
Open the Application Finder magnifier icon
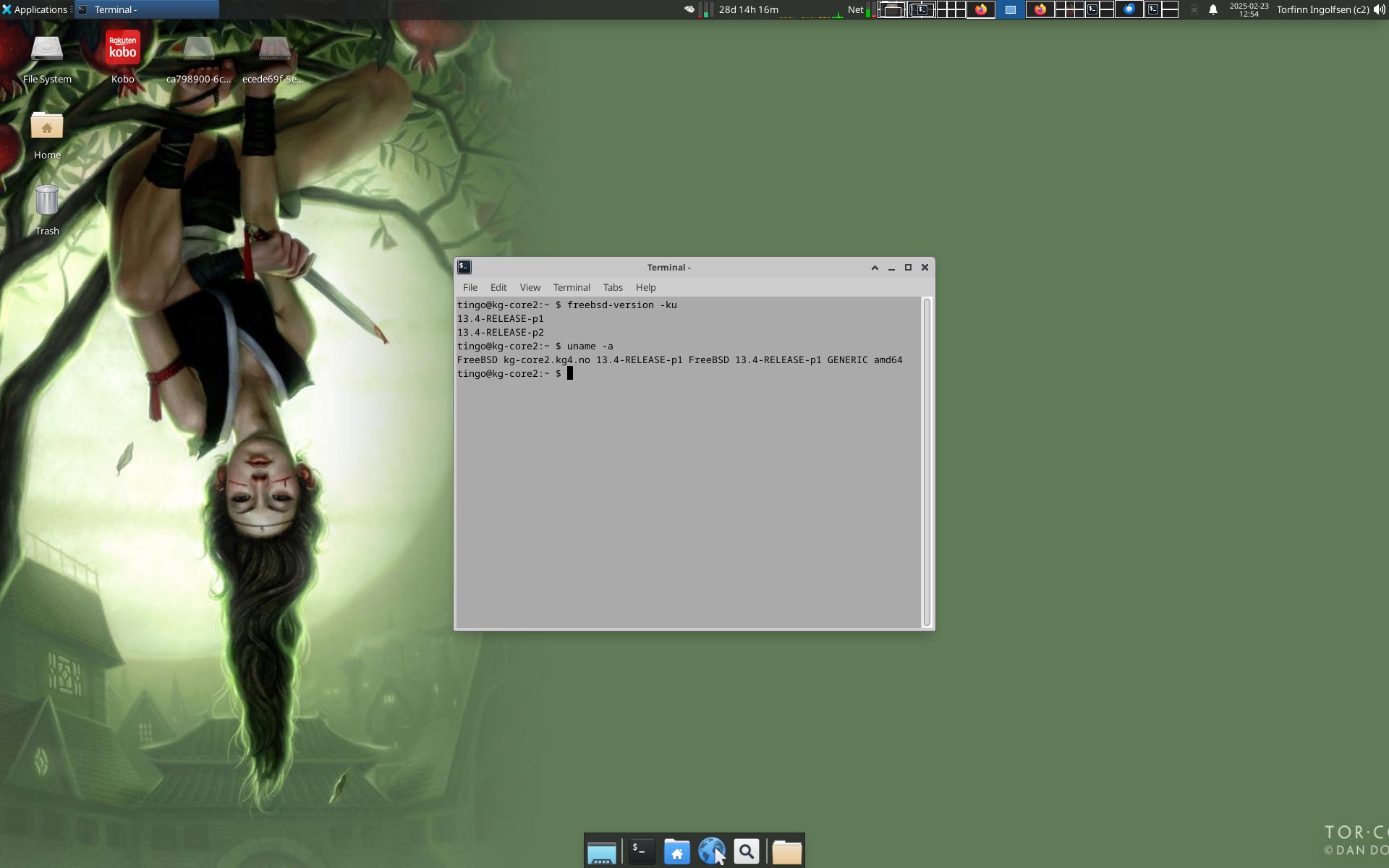pyautogui.click(x=747, y=851)
